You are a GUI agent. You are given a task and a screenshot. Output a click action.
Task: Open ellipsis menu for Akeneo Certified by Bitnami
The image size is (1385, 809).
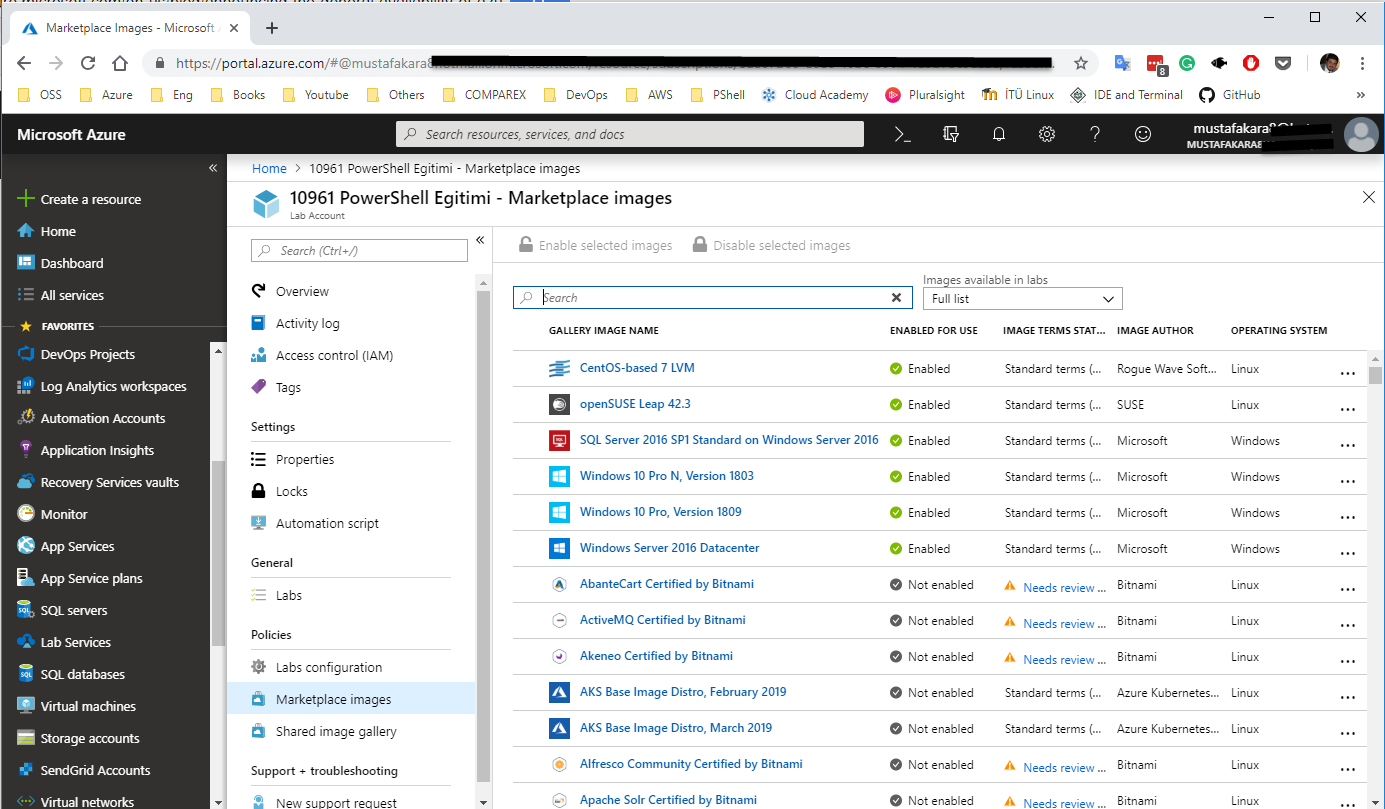(1348, 660)
